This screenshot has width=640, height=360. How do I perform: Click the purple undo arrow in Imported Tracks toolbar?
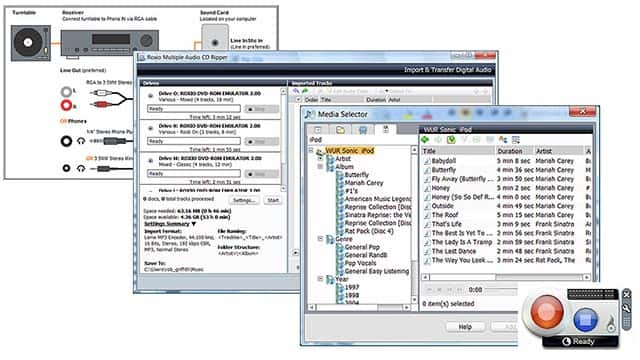click(x=296, y=91)
